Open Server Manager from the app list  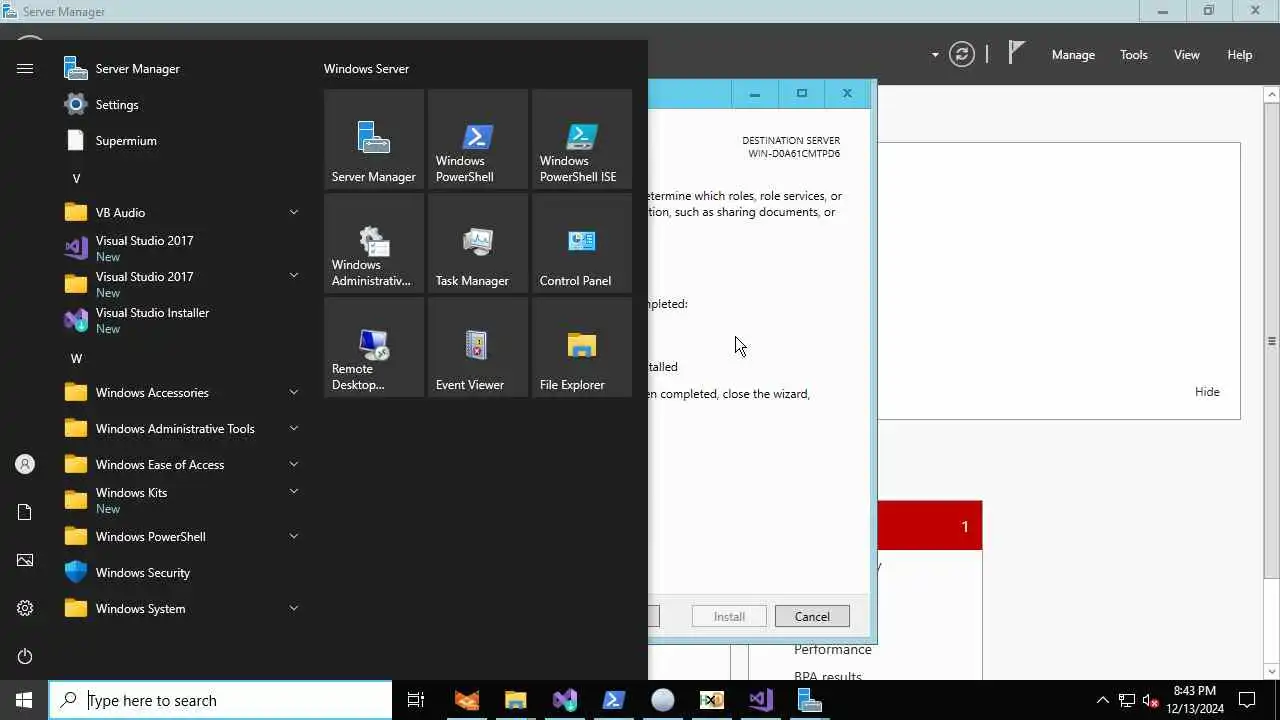pos(183,69)
